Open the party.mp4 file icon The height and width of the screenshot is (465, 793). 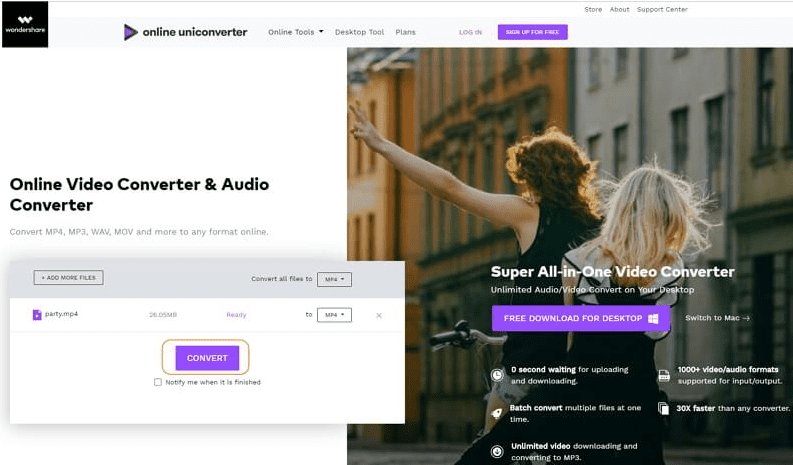pos(37,315)
